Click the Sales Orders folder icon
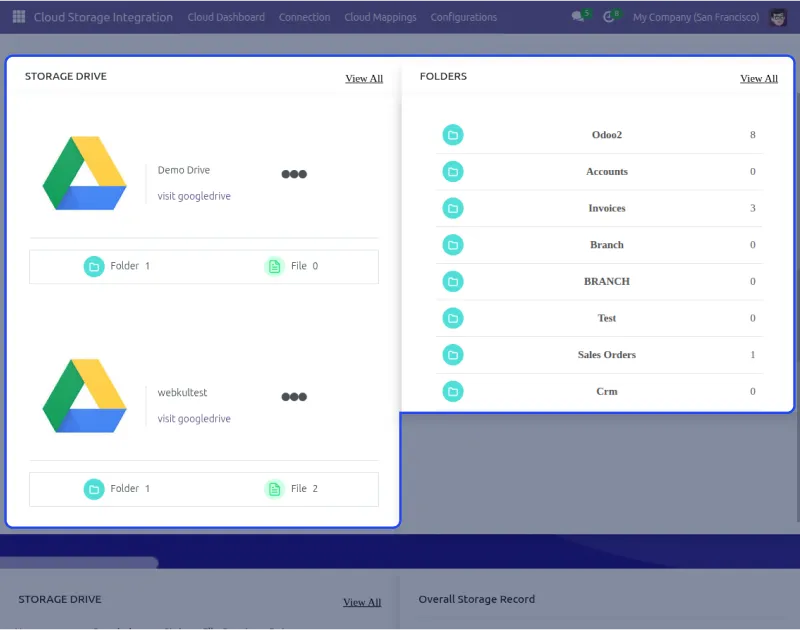 (x=453, y=355)
